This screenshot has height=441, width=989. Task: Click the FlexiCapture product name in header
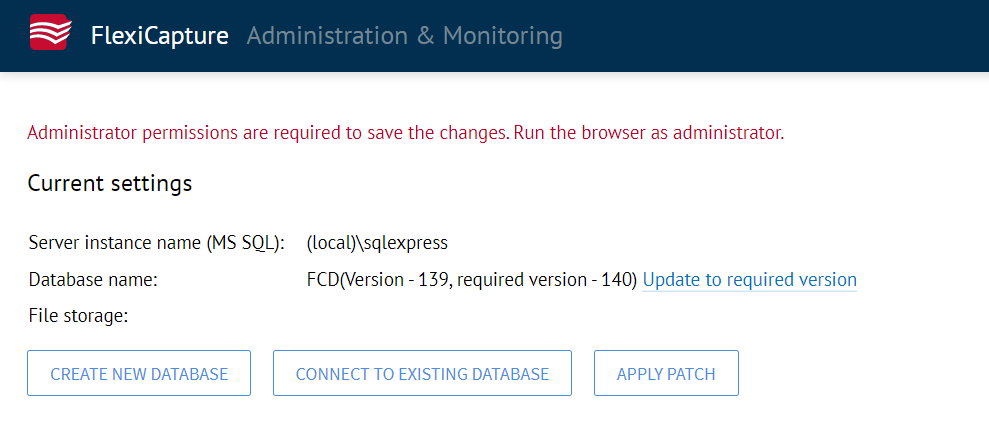(160, 35)
